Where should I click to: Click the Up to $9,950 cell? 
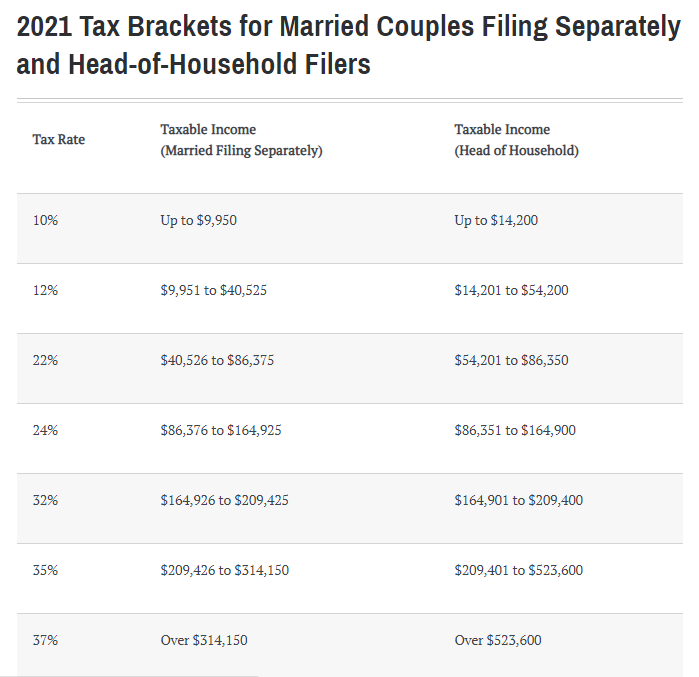pos(198,220)
